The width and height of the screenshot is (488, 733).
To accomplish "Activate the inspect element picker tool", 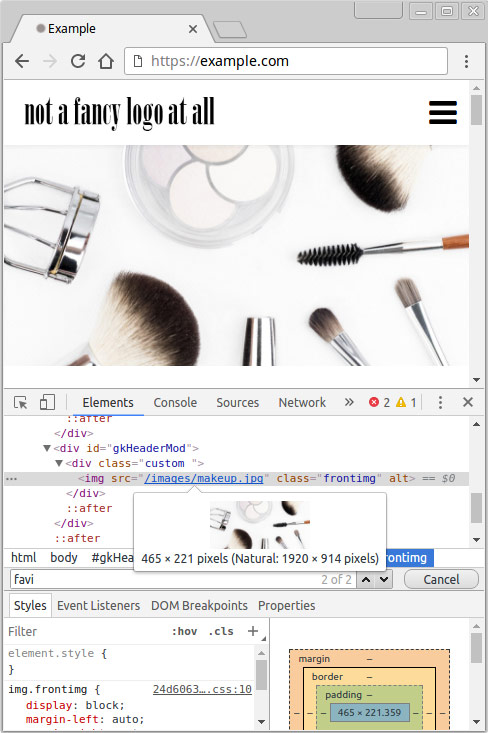I will click(21, 402).
